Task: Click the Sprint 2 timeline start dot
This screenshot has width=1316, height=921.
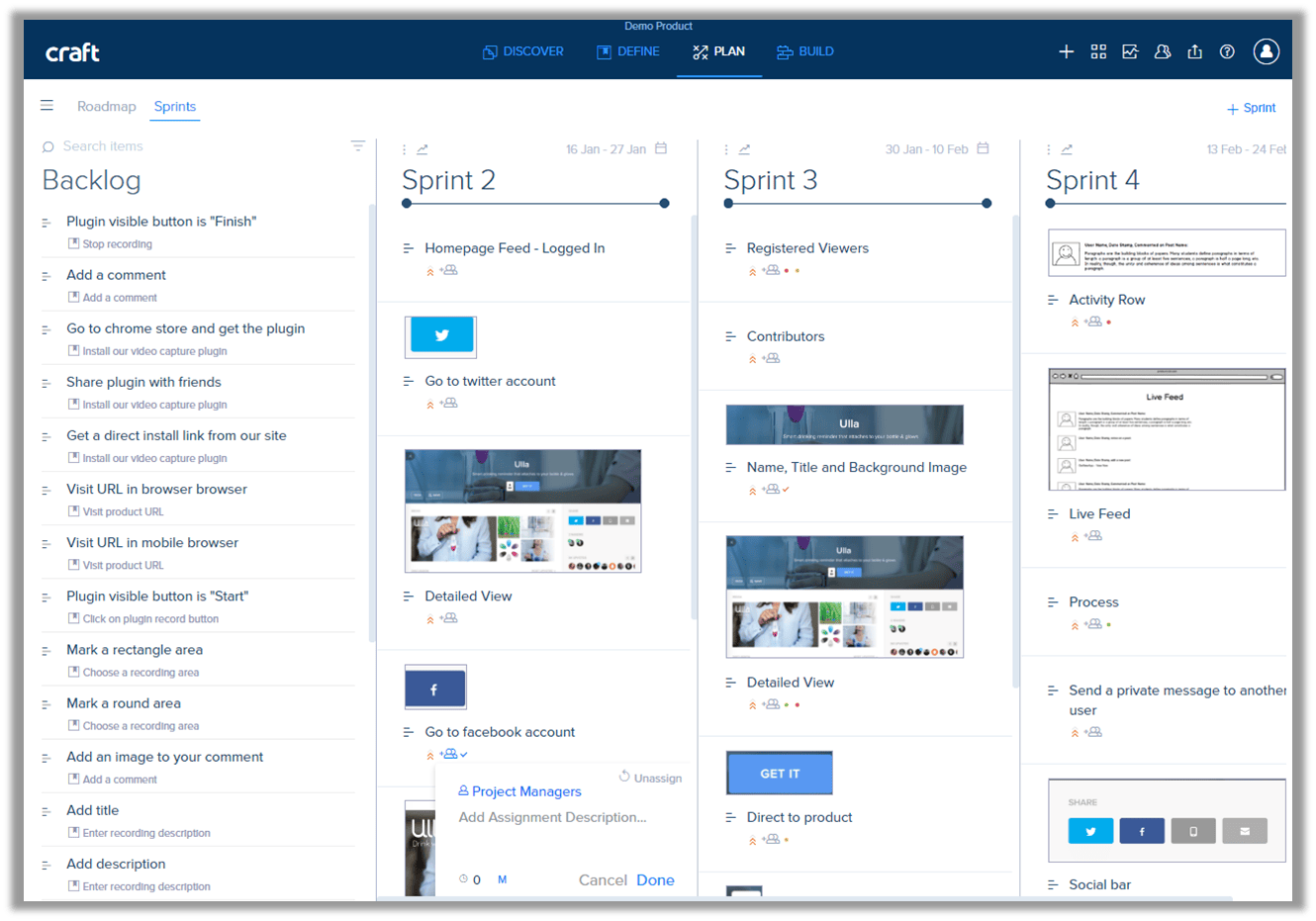Action: (x=407, y=203)
